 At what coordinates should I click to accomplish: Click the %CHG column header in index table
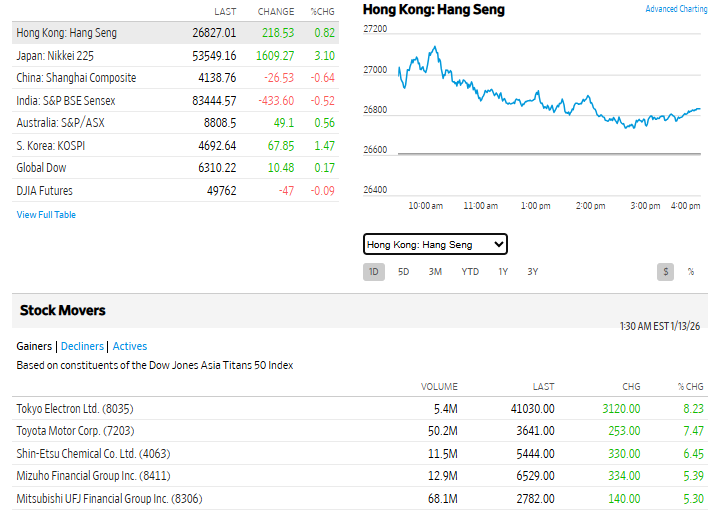pos(322,12)
